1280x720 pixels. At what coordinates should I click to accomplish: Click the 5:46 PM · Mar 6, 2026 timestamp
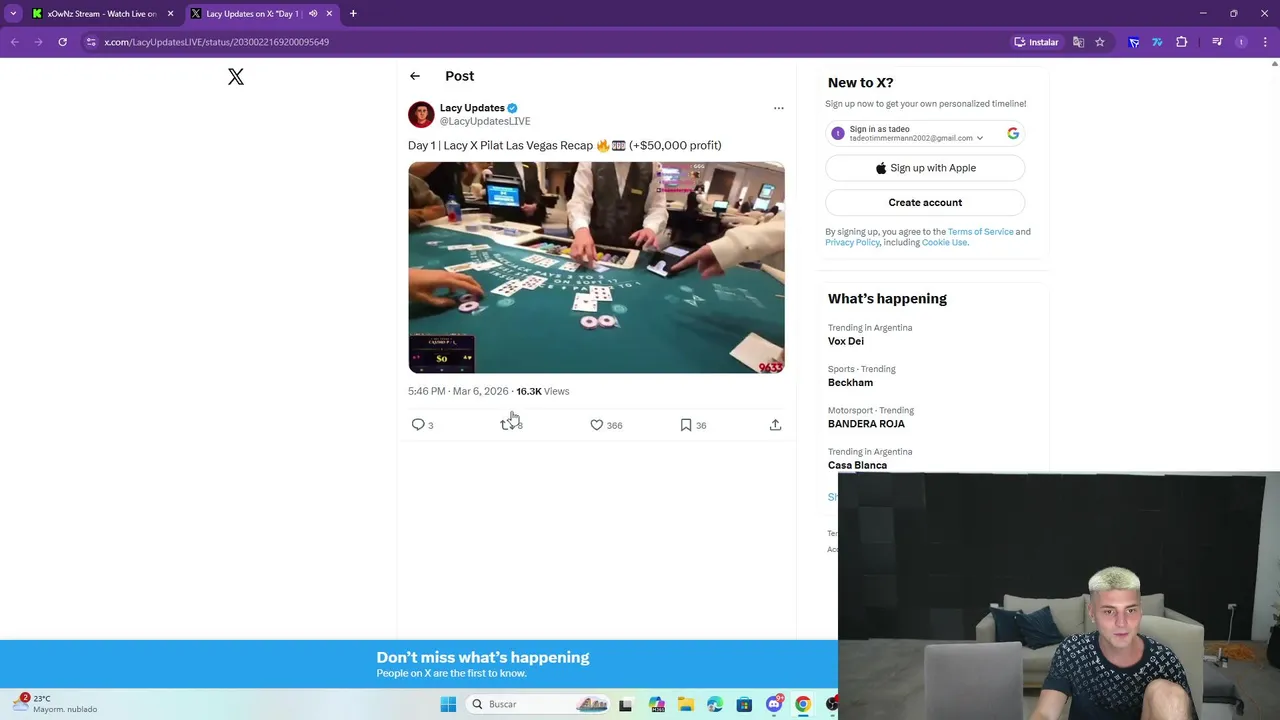click(x=458, y=391)
